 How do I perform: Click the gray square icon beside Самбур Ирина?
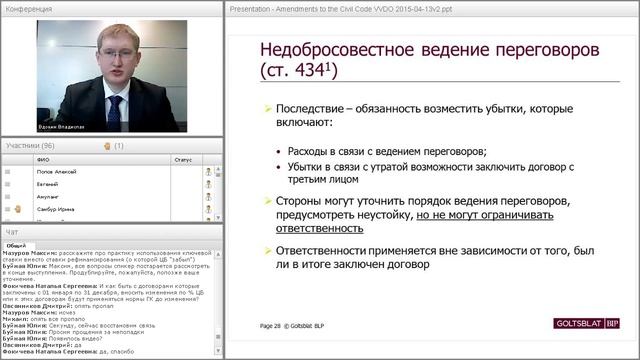(x=7, y=209)
